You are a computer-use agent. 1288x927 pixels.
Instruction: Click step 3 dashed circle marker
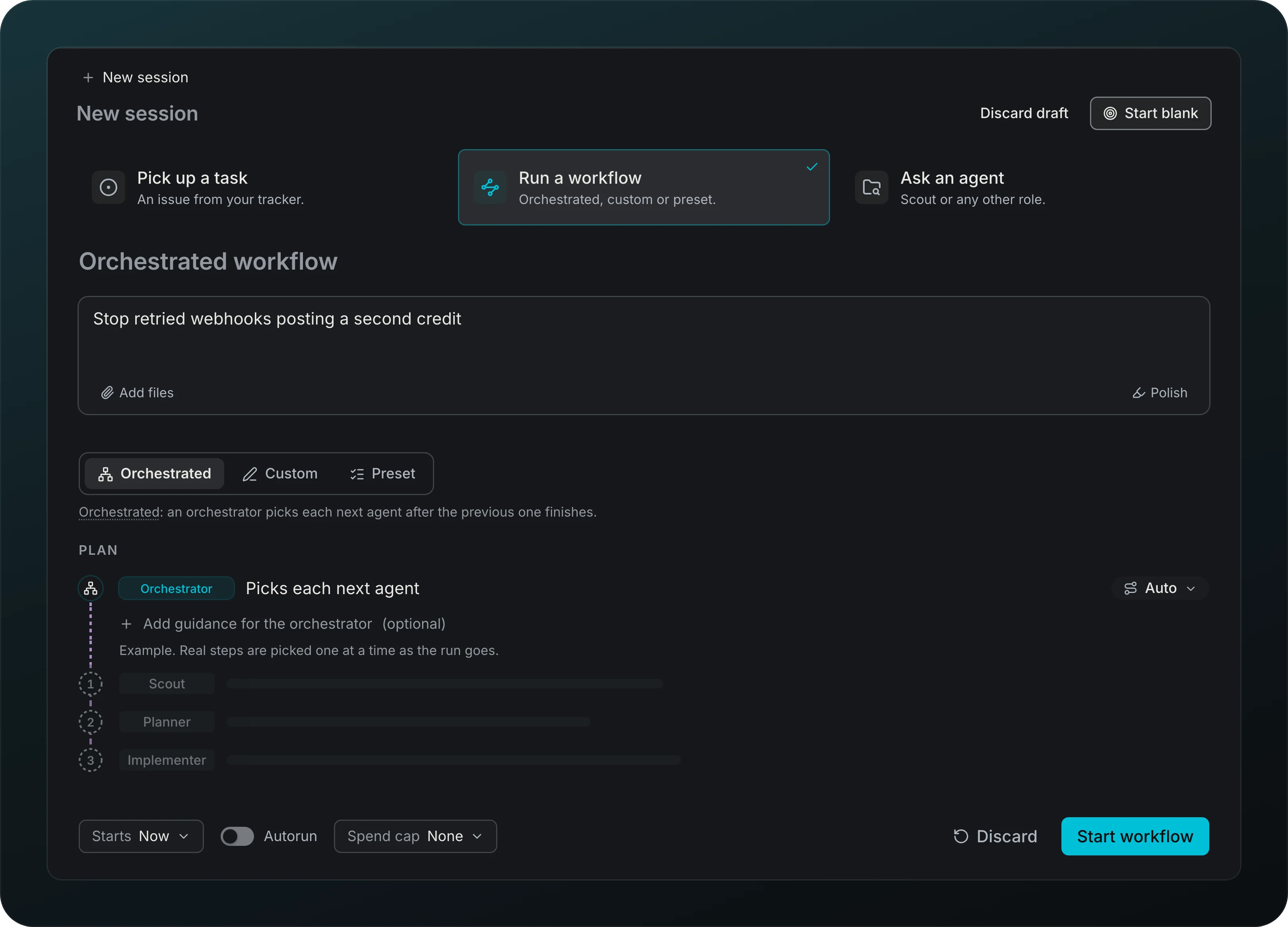[91, 760]
